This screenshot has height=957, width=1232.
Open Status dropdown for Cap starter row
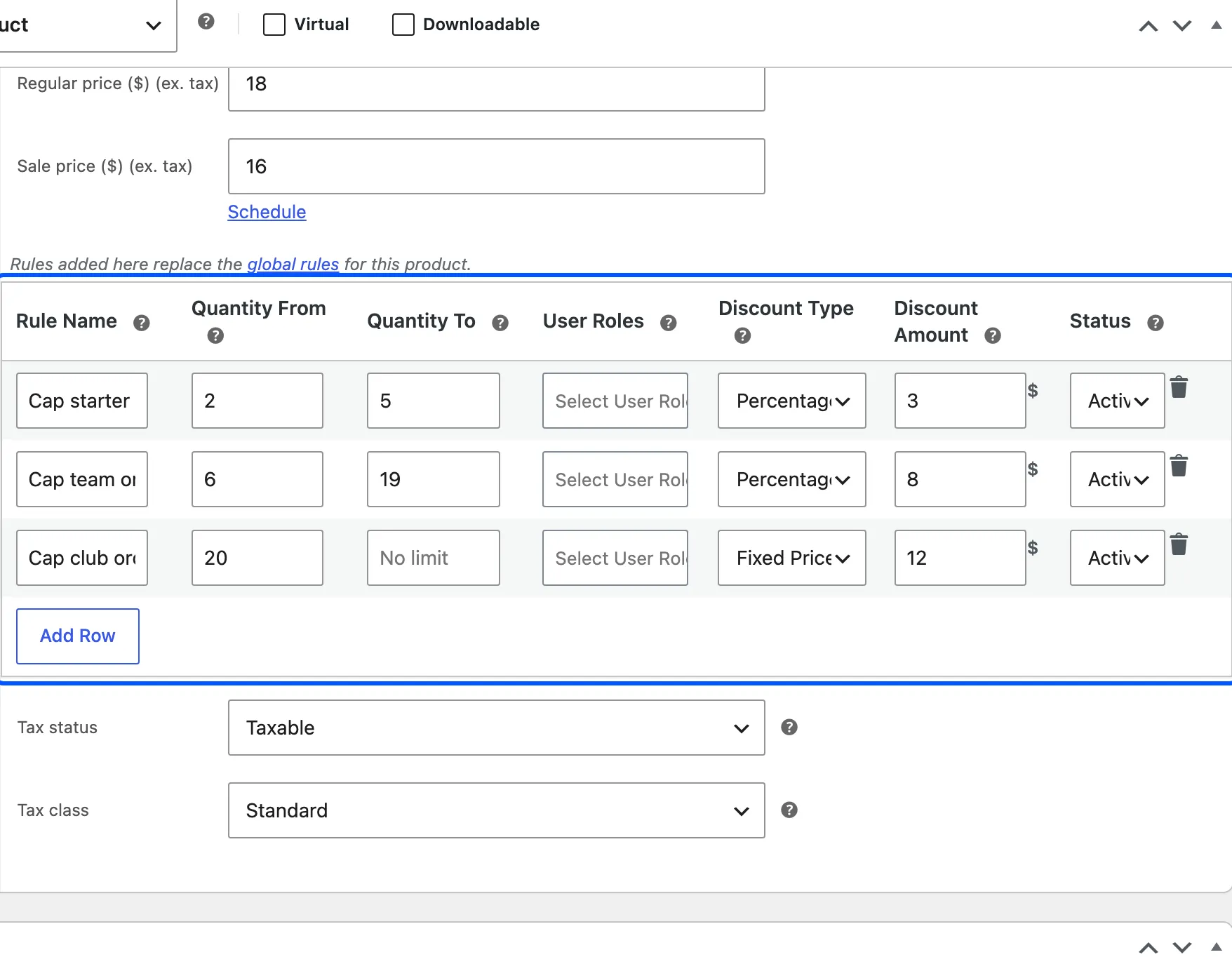pyautogui.click(x=1118, y=401)
